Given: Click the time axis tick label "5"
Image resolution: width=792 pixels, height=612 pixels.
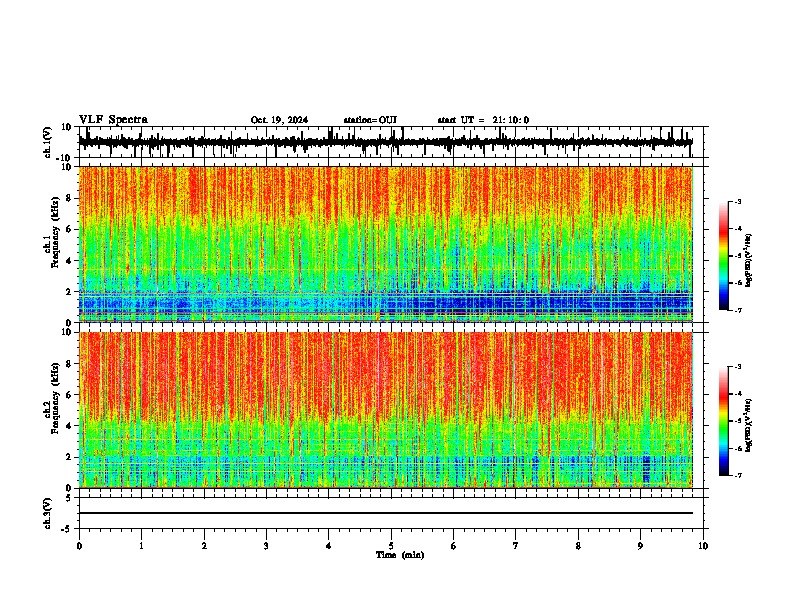Looking at the screenshot, I should click(x=391, y=546).
